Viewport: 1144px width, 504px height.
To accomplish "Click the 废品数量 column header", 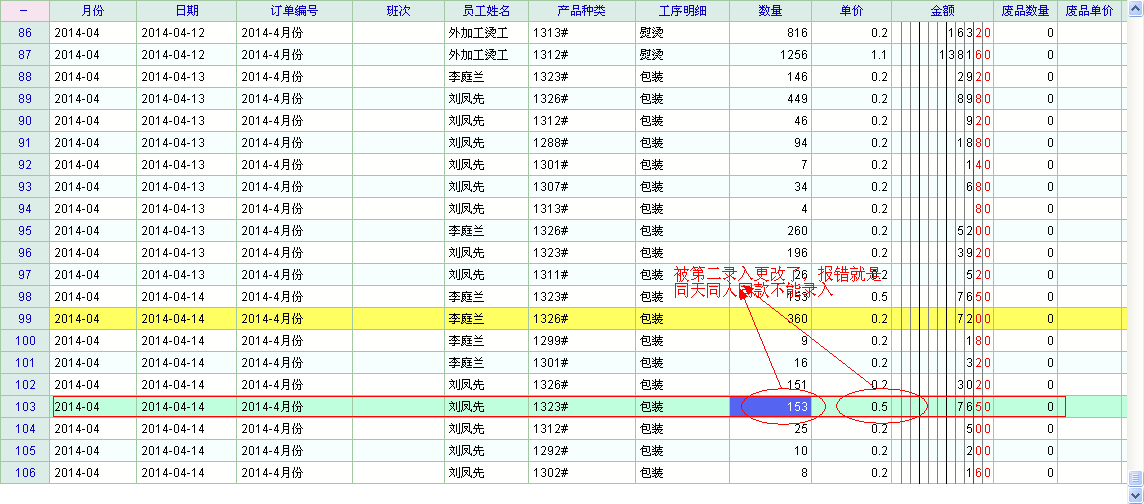I will click(x=1025, y=10).
